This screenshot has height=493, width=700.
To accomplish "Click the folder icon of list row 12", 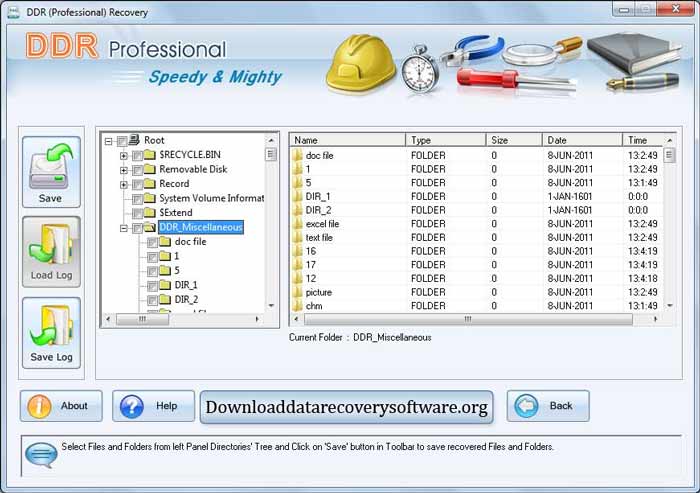I will tap(297, 279).
